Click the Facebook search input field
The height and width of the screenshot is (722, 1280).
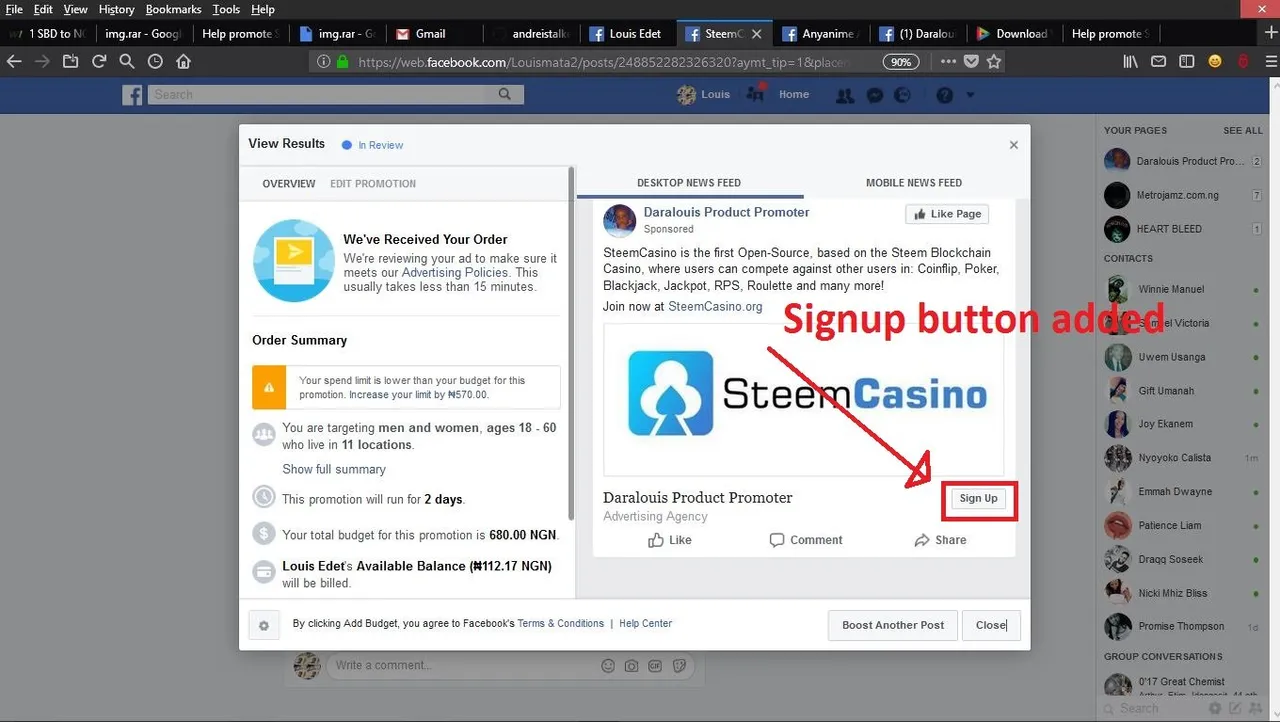coord(318,94)
